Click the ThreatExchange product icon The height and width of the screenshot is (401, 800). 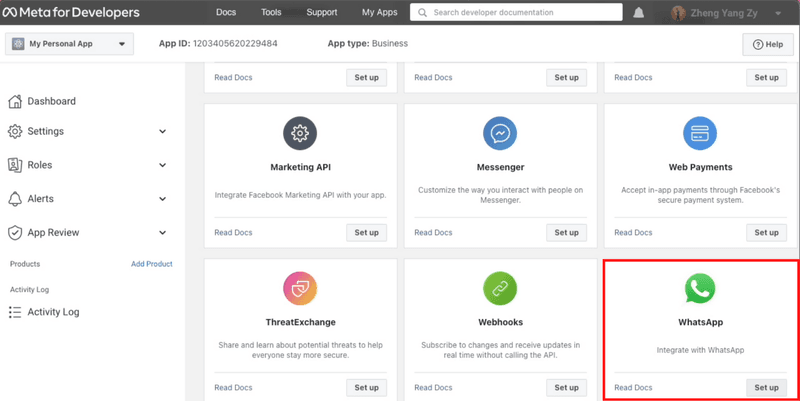(x=300, y=288)
